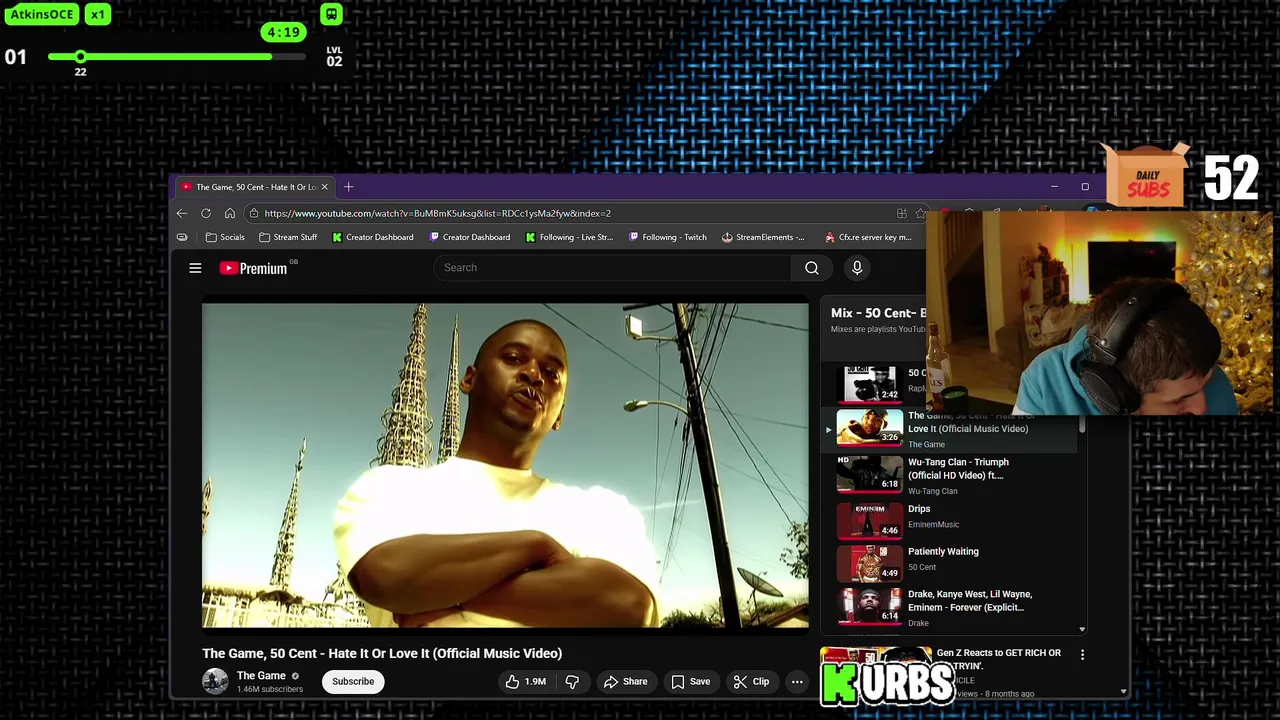Open Cfx.re server key bookmark

[868, 237]
